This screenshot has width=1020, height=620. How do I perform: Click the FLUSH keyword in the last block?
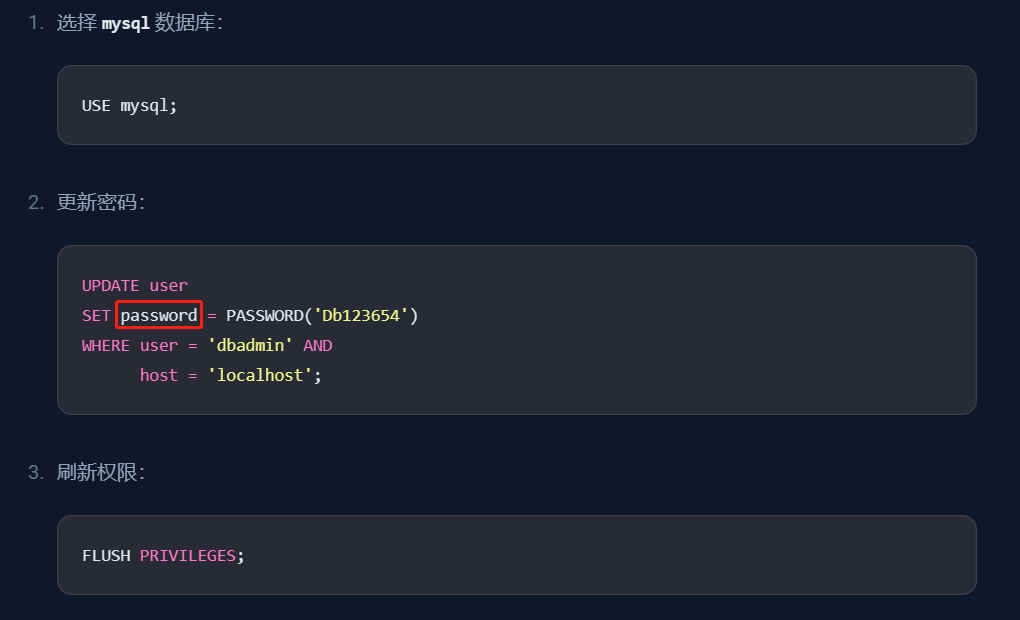coord(106,555)
